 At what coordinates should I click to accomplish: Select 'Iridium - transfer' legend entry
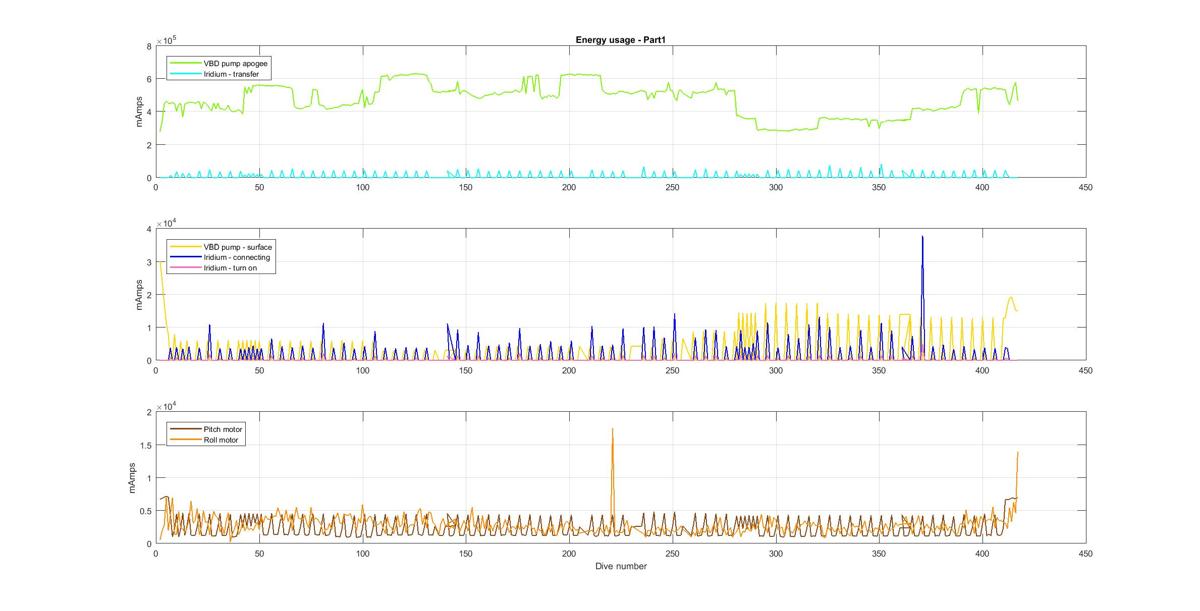coord(215,74)
